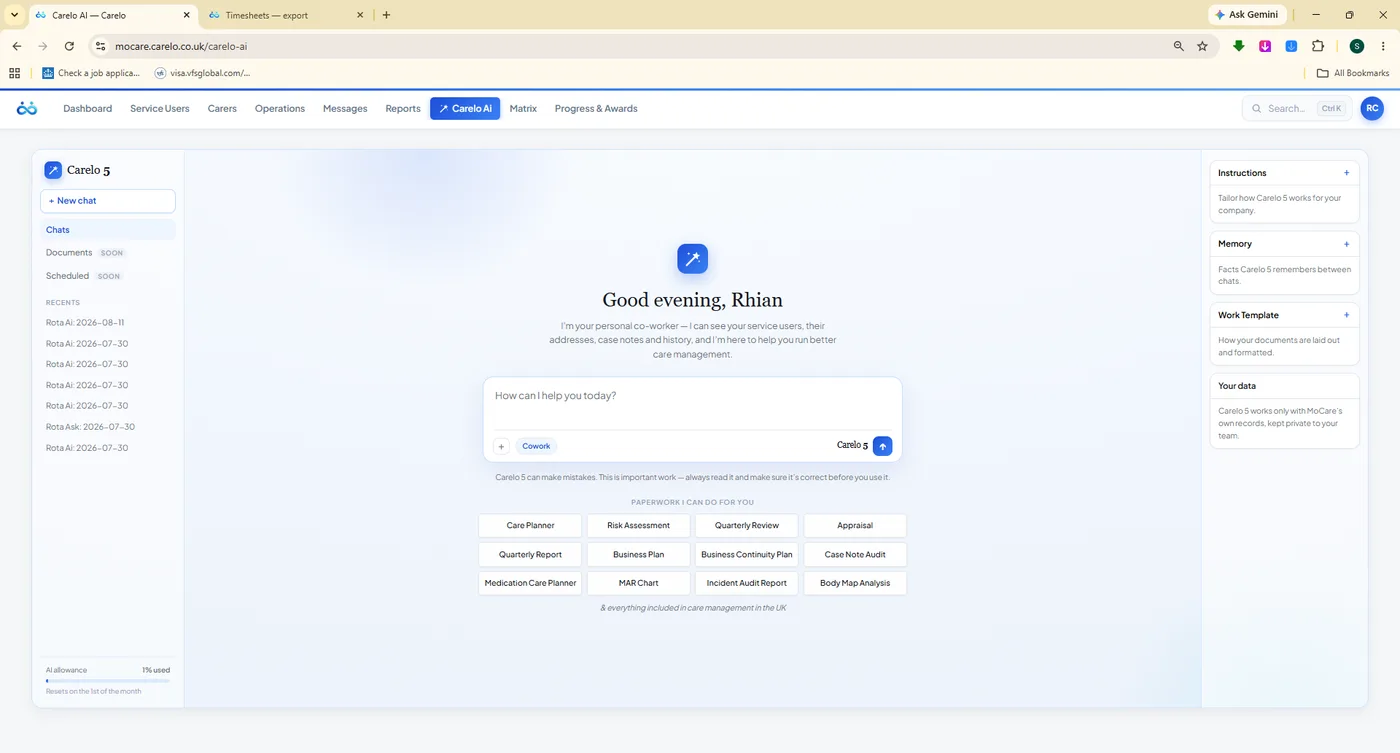The width and height of the screenshot is (1400, 753).
Task: Go to Service Users
Action: pyautogui.click(x=160, y=108)
